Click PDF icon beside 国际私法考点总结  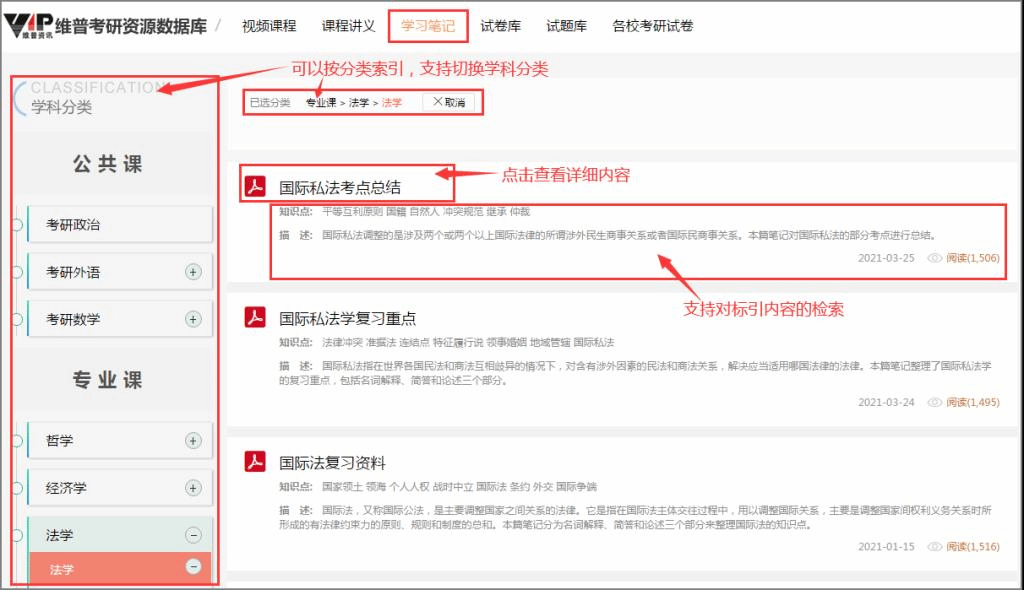click(x=256, y=187)
